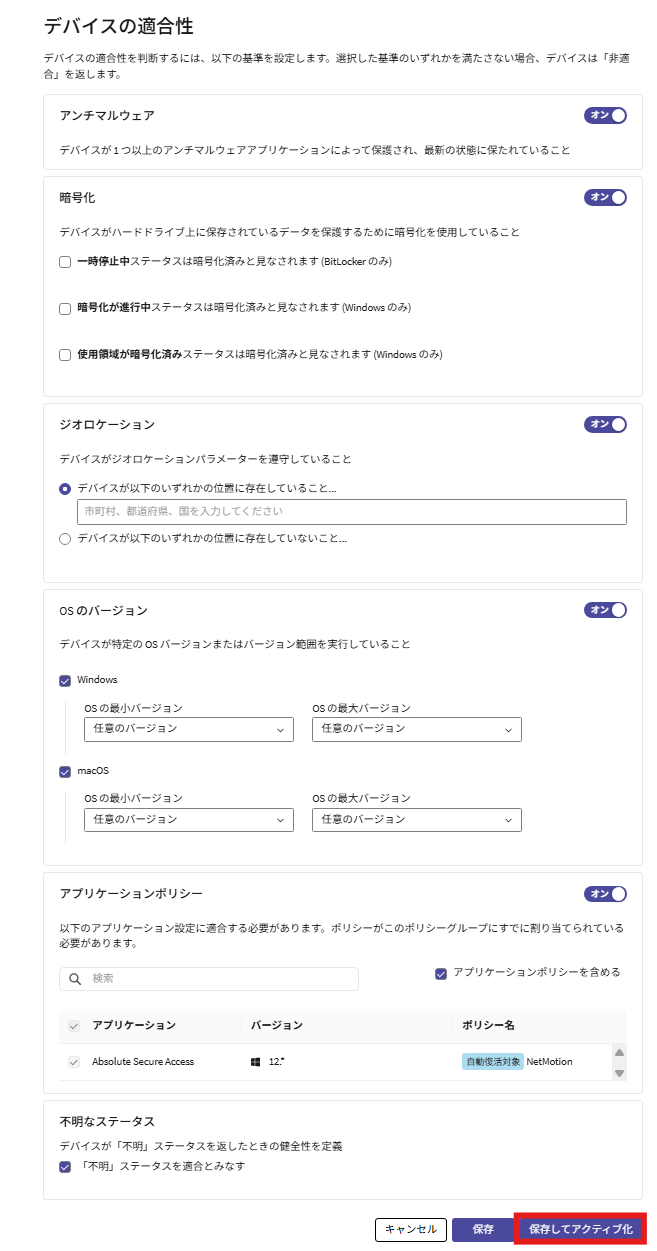Click the search magnifier icon in application policy

pos(75,979)
